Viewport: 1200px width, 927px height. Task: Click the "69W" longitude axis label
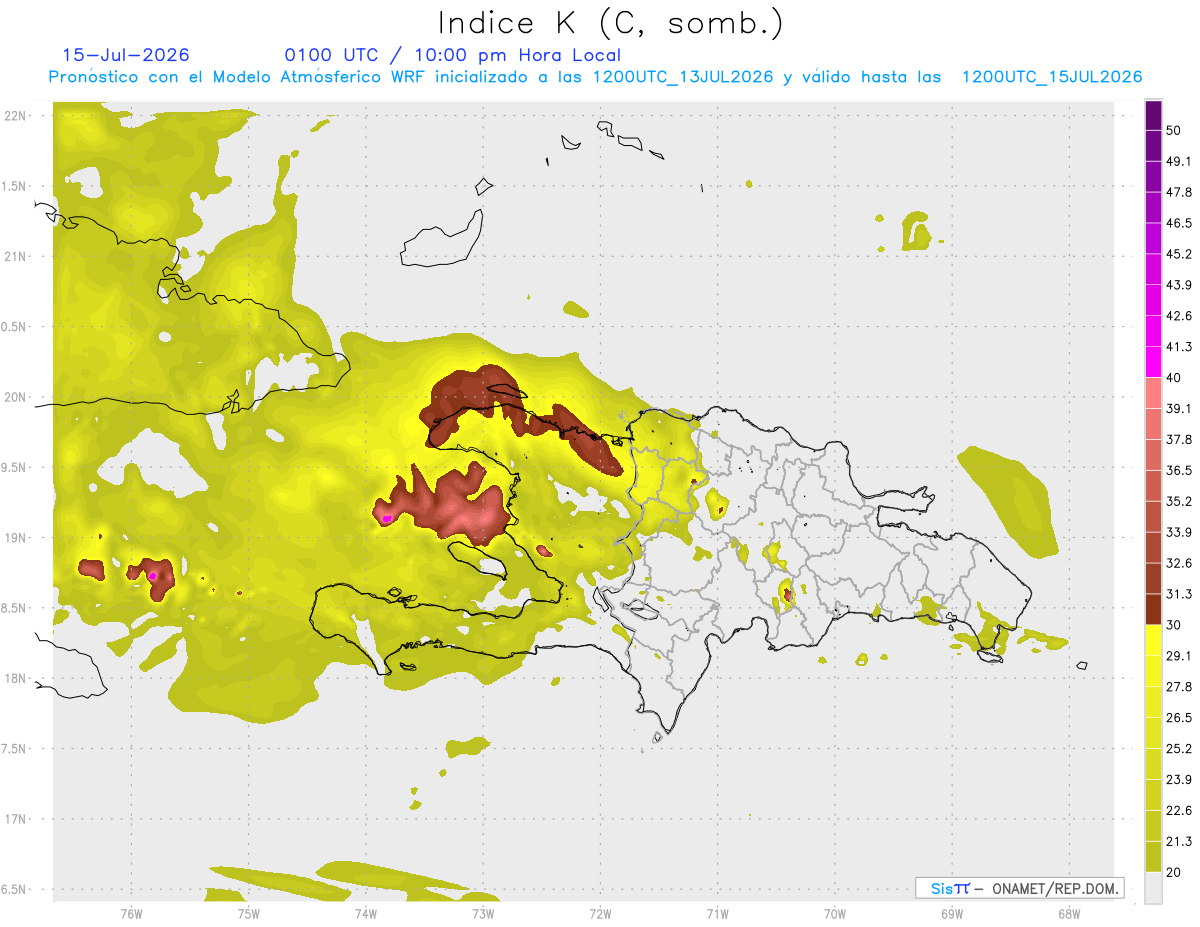tap(951, 913)
